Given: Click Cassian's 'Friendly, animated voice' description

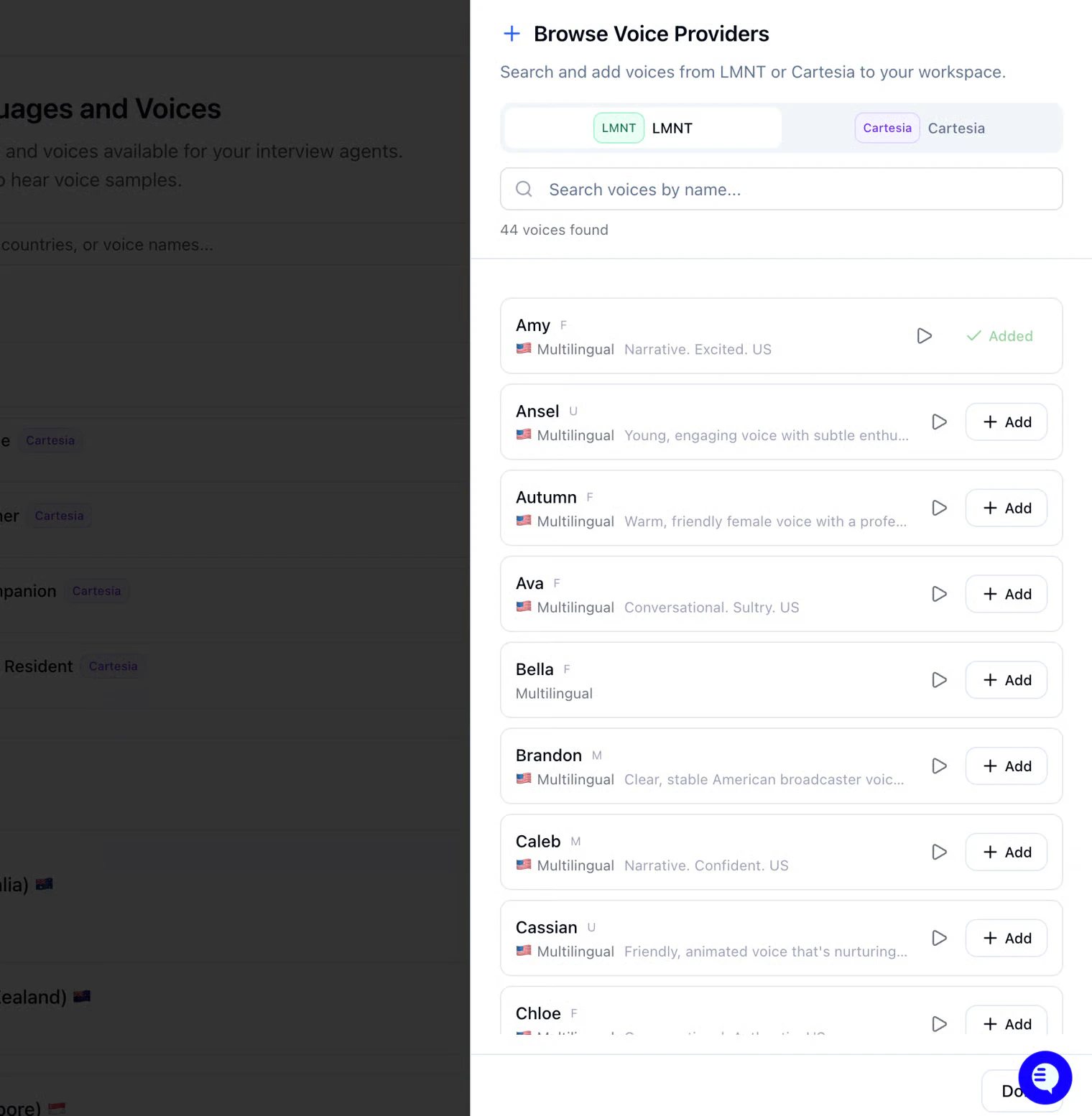Looking at the screenshot, I should (766, 952).
